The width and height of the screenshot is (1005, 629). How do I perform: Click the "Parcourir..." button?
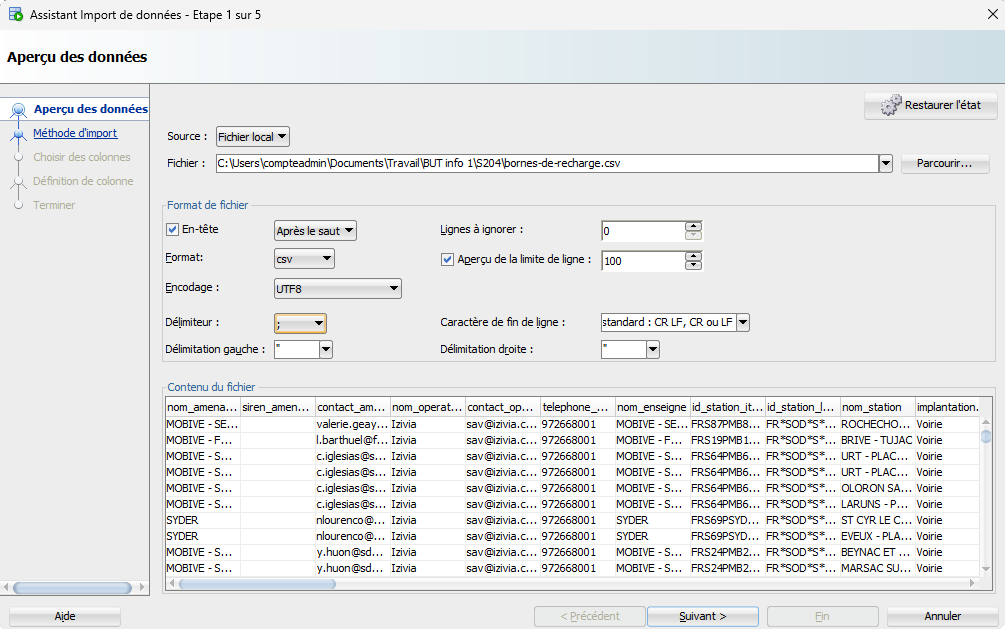944,163
